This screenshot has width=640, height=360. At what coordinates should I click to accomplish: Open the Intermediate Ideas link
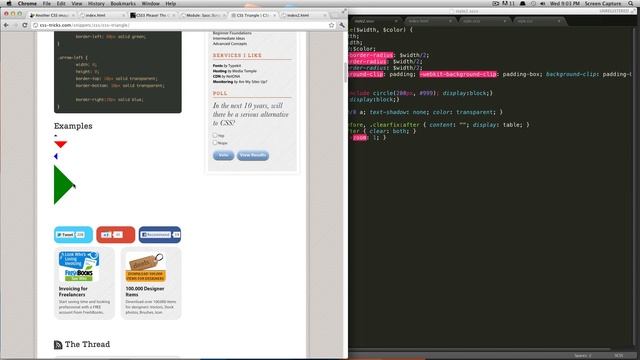229,38
